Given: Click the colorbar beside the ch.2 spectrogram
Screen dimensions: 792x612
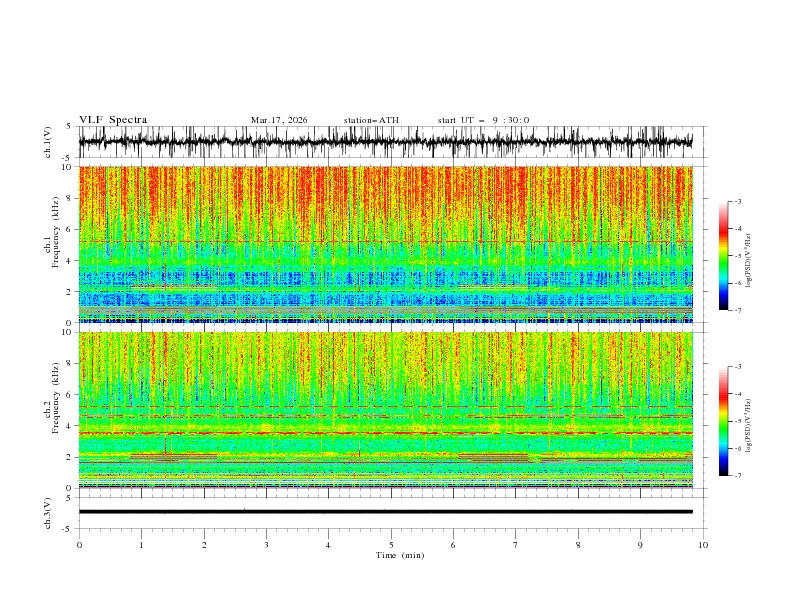Looking at the screenshot, I should (x=723, y=421).
